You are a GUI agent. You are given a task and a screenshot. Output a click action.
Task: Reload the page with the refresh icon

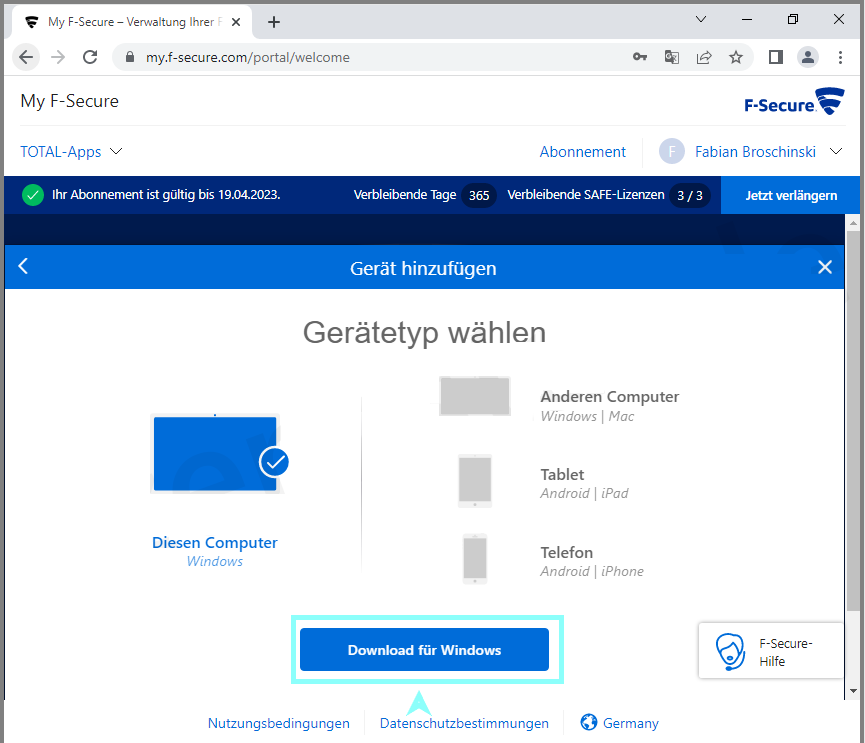tap(90, 57)
